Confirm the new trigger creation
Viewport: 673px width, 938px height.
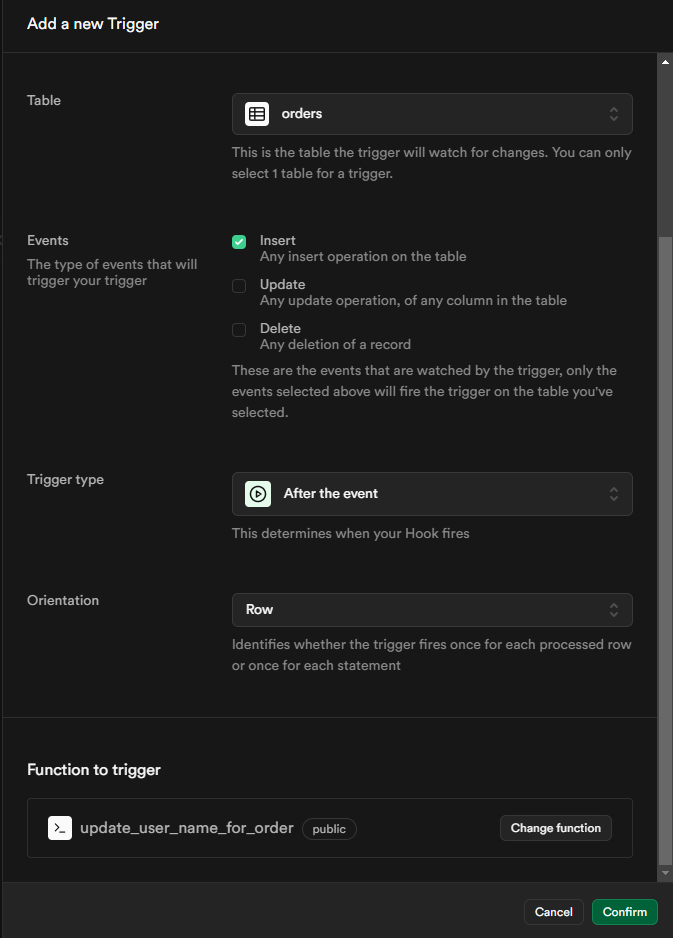624,911
